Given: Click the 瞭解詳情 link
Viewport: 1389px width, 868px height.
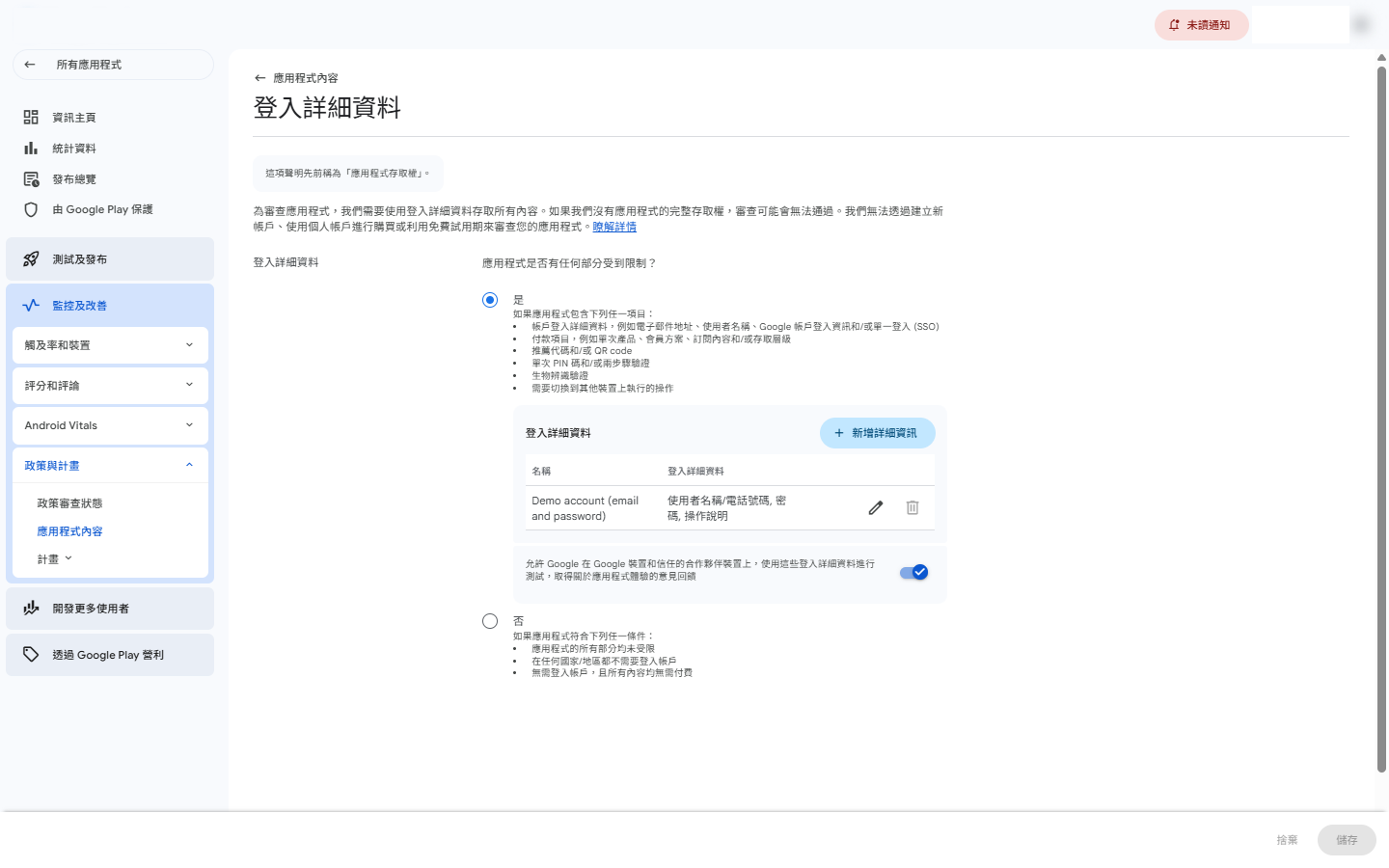Looking at the screenshot, I should click(x=614, y=227).
